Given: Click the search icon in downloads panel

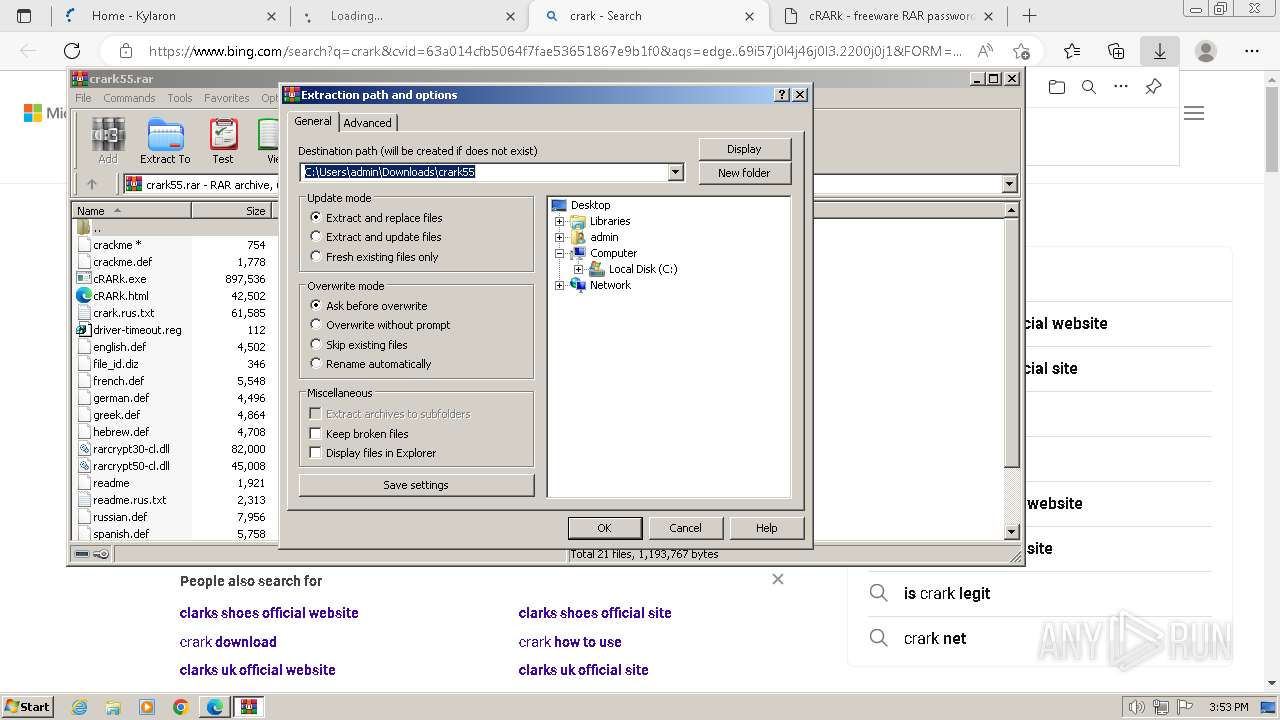Looking at the screenshot, I should 1089,87.
